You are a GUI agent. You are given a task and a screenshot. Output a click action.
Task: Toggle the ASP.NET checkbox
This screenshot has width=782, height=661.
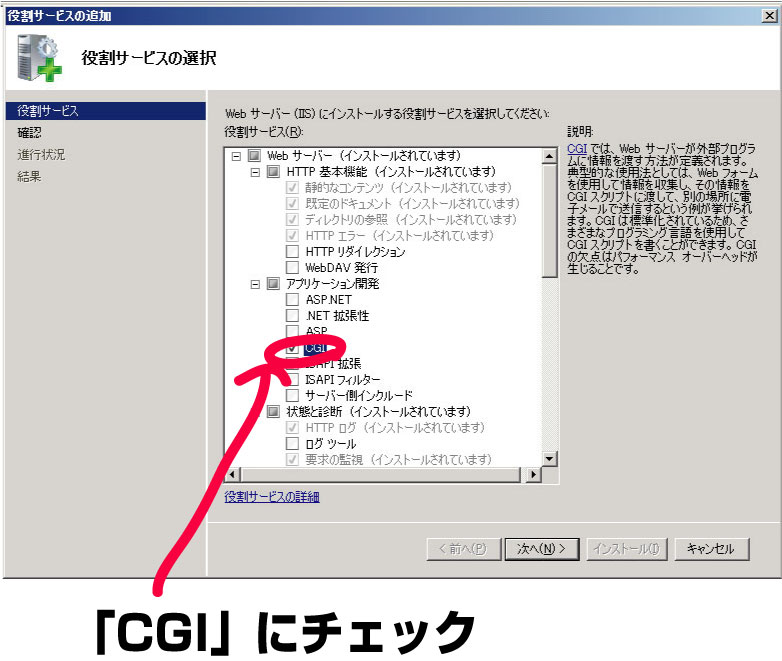pos(292,299)
